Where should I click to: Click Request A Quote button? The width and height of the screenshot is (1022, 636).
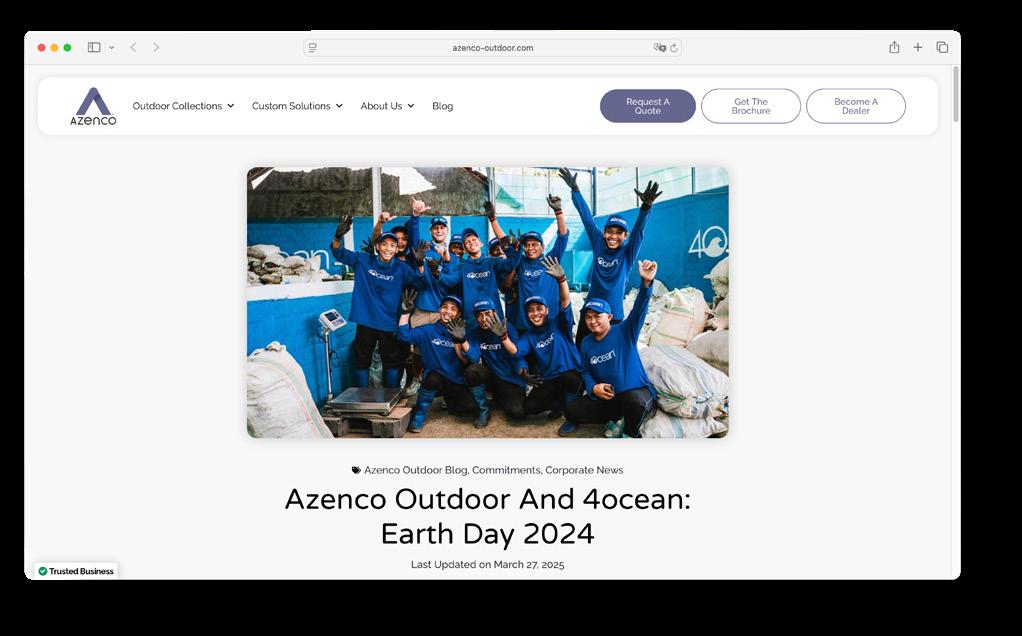coord(648,106)
